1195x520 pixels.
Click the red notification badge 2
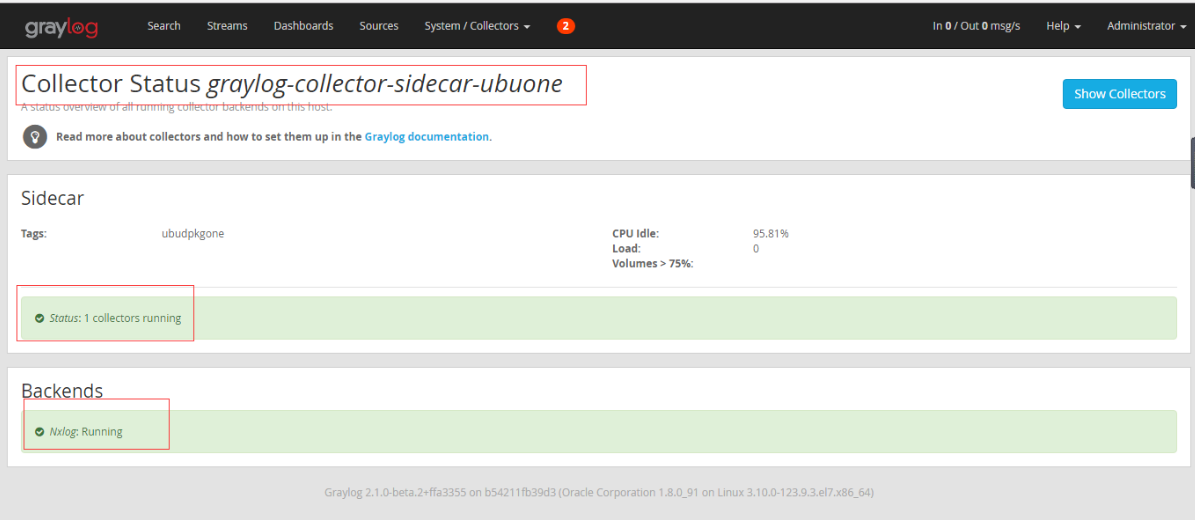tap(565, 26)
